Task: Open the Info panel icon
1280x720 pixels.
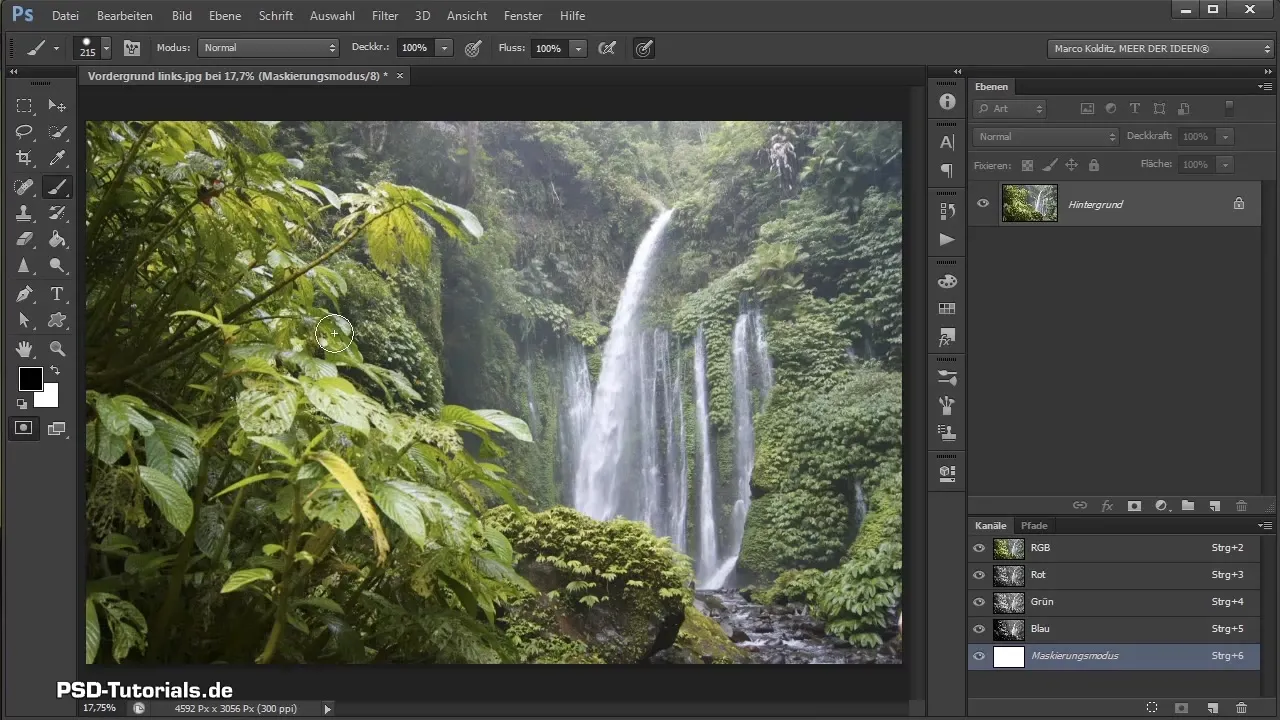Action: (947, 102)
